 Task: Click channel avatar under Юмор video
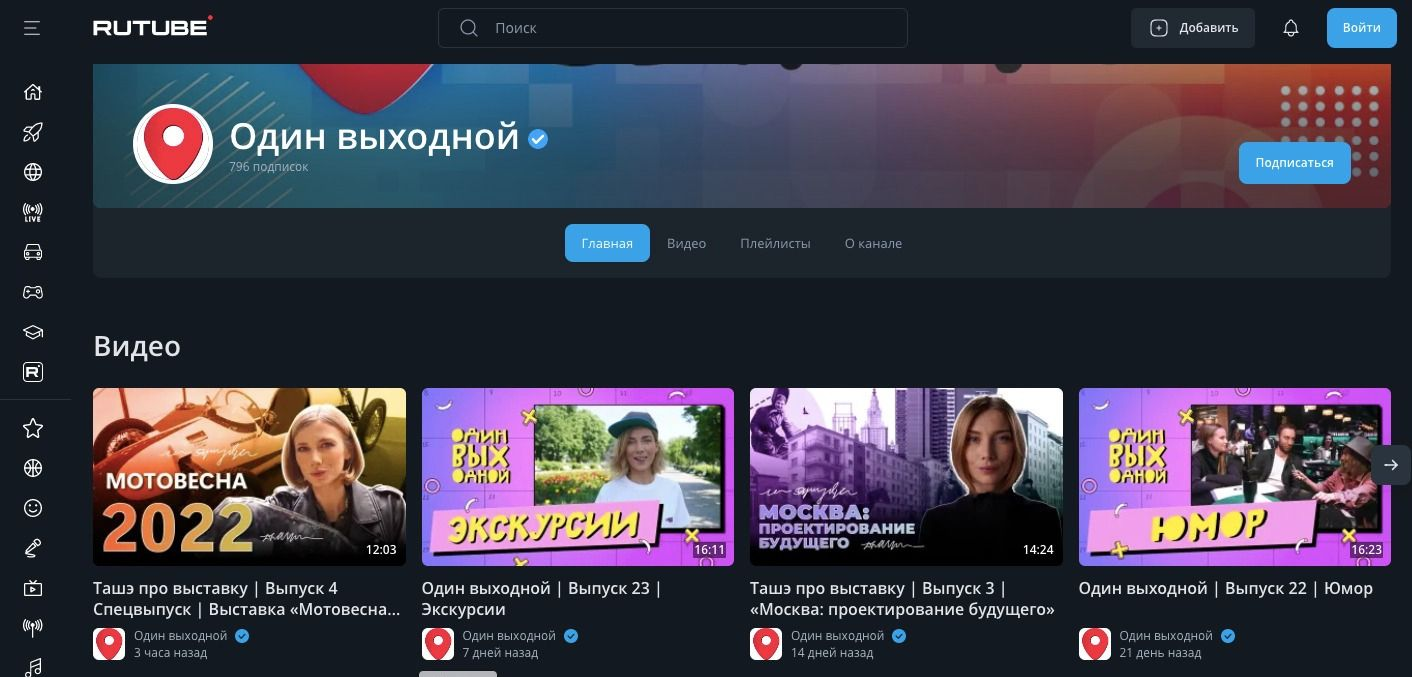coord(1095,644)
